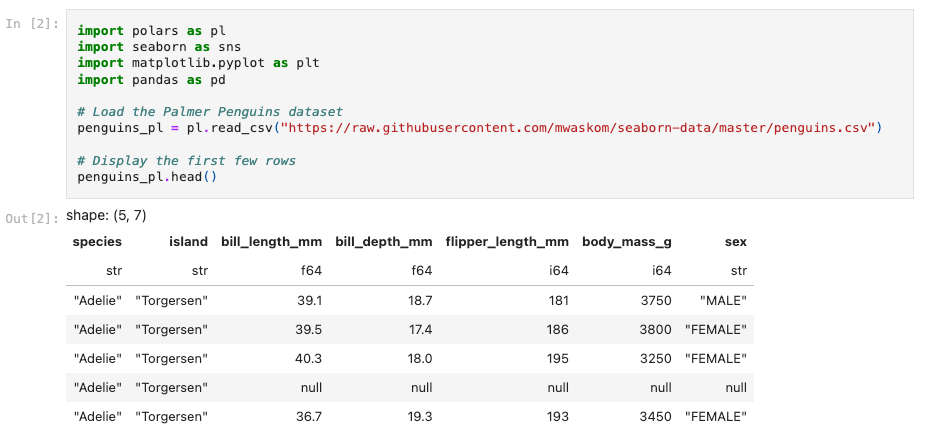Click the species column header
The image size is (926, 444).
pos(97,241)
